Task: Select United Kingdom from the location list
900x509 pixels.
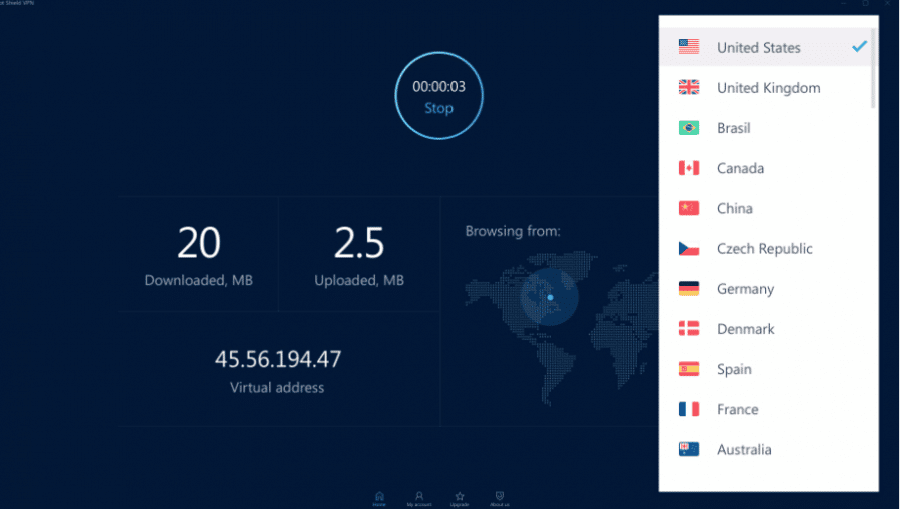Action: (768, 88)
